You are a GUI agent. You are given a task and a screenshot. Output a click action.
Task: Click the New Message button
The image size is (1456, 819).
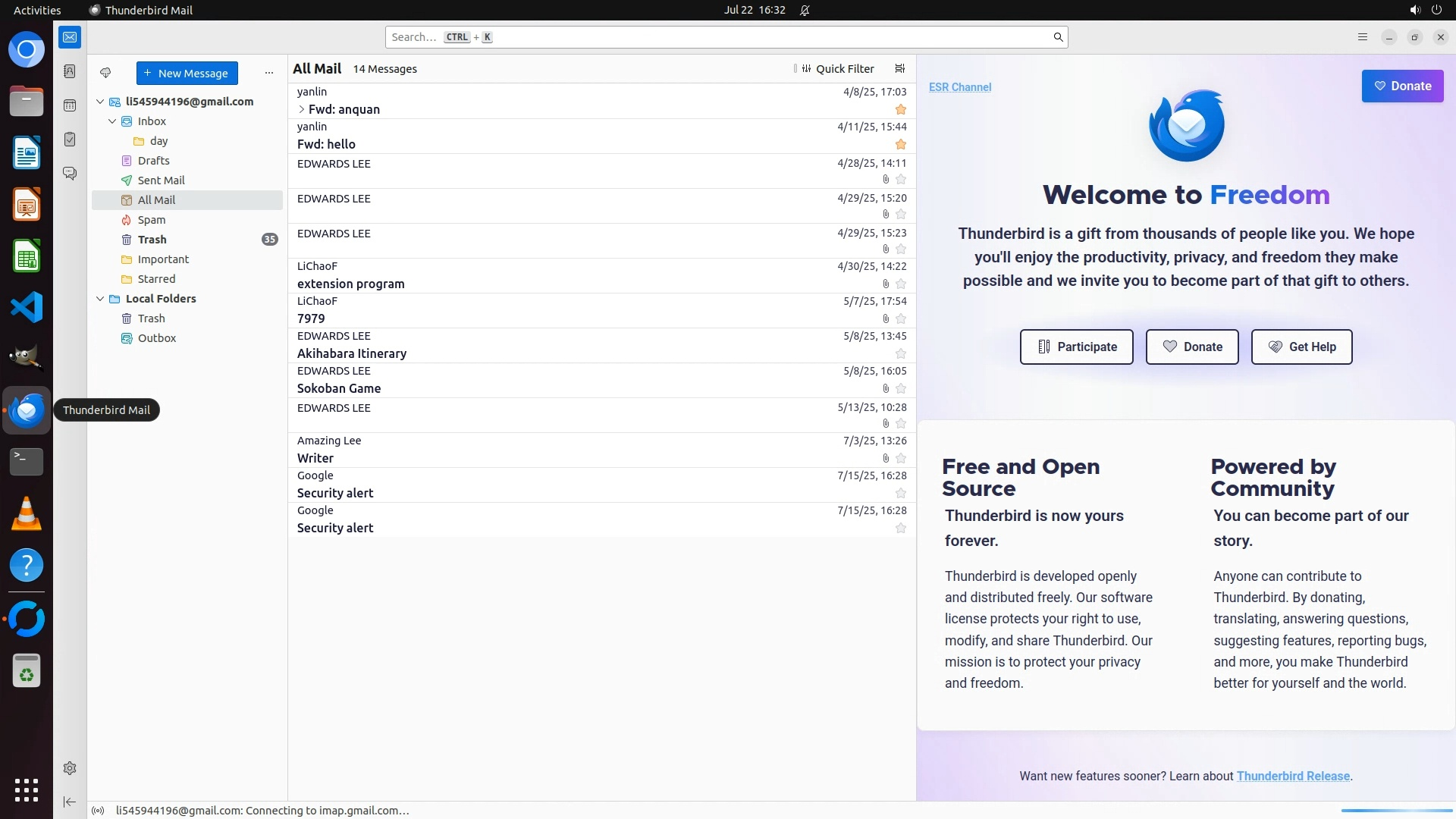pos(187,73)
